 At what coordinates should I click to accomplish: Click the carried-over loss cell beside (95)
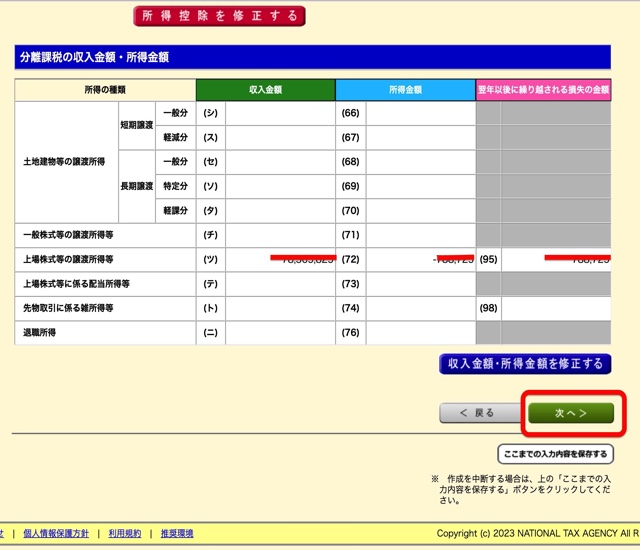pyautogui.click(x=556, y=260)
